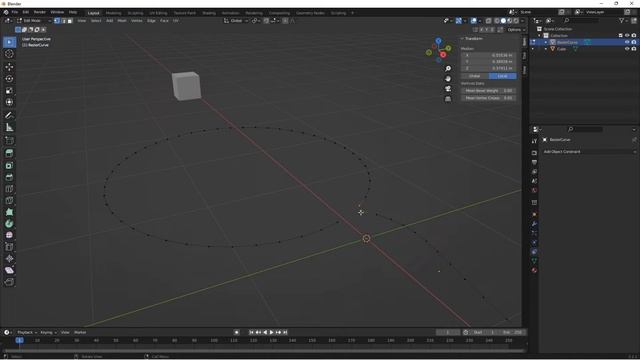Screen dimensions: 640x360
Task: Select the Rip Region tool
Action: point(9,282)
